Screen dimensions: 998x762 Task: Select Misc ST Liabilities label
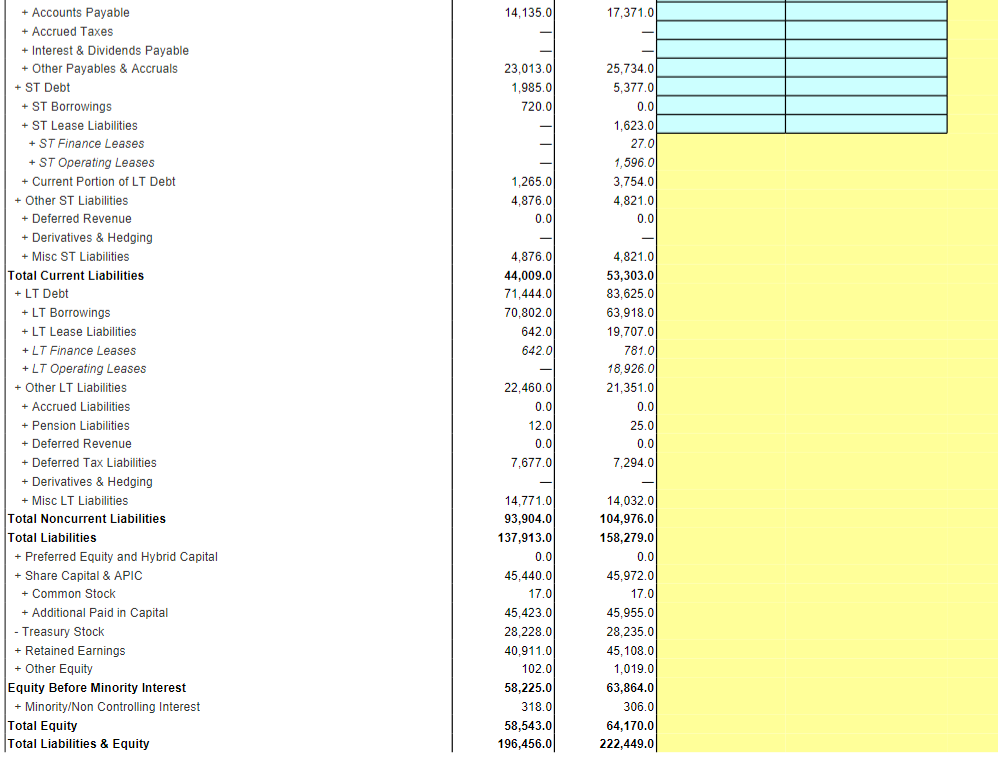[x=80, y=257]
